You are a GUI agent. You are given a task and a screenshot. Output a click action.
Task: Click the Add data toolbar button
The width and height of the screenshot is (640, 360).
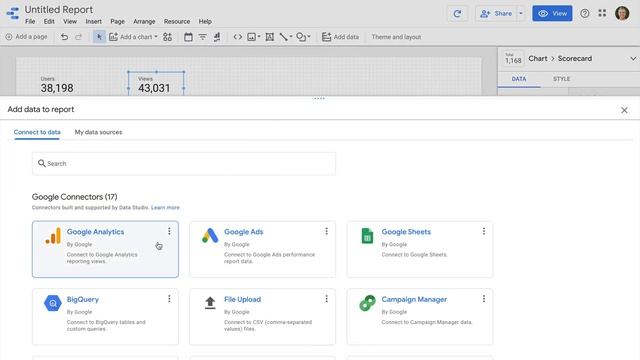pyautogui.click(x=340, y=37)
